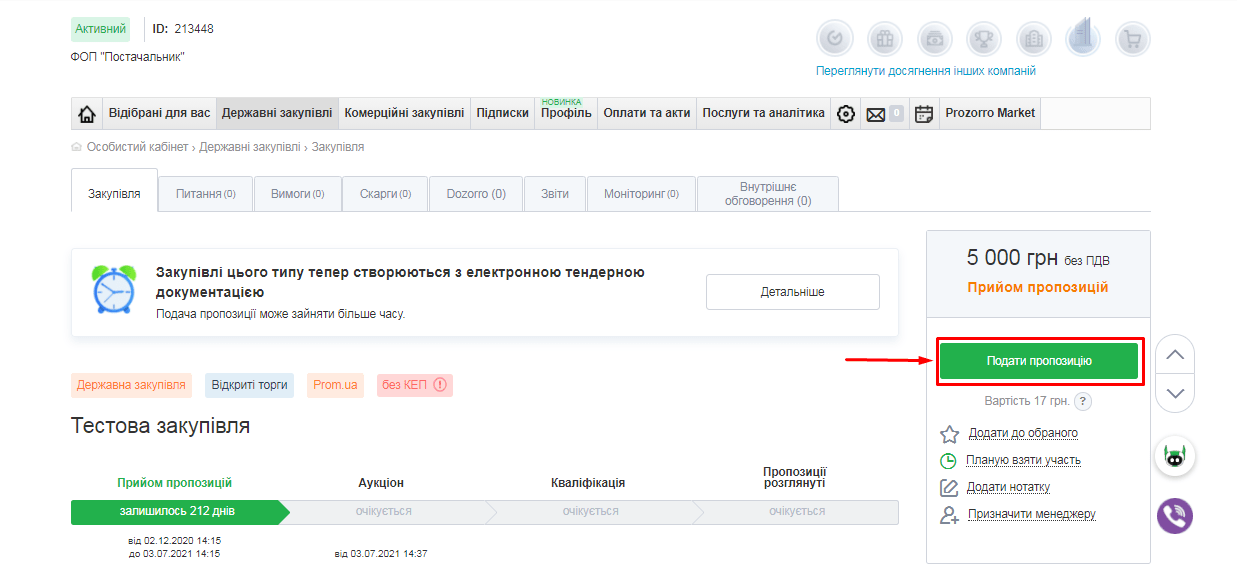Click the trophy achievement badge

pyautogui.click(x=984, y=40)
